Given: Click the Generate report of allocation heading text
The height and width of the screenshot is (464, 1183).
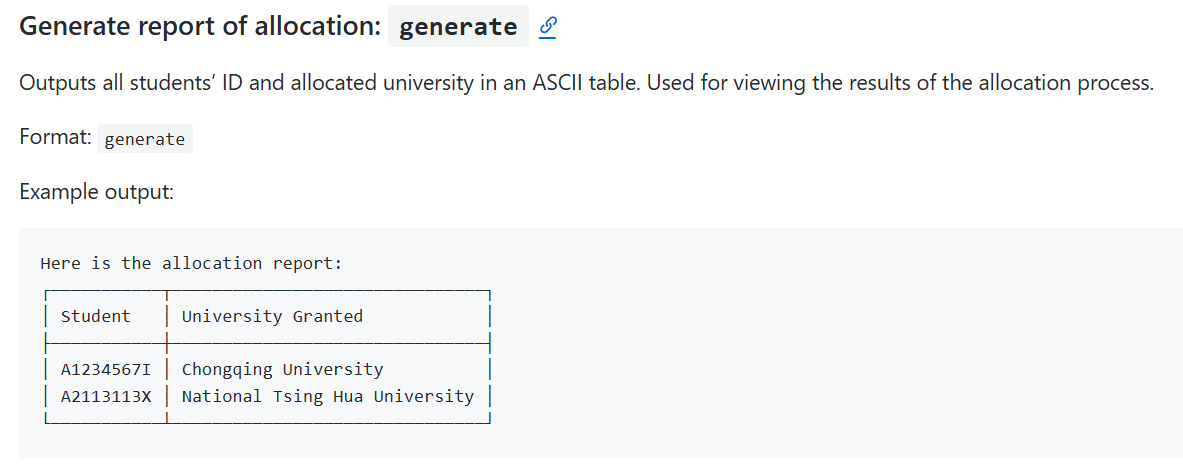Looking at the screenshot, I should (200, 26).
